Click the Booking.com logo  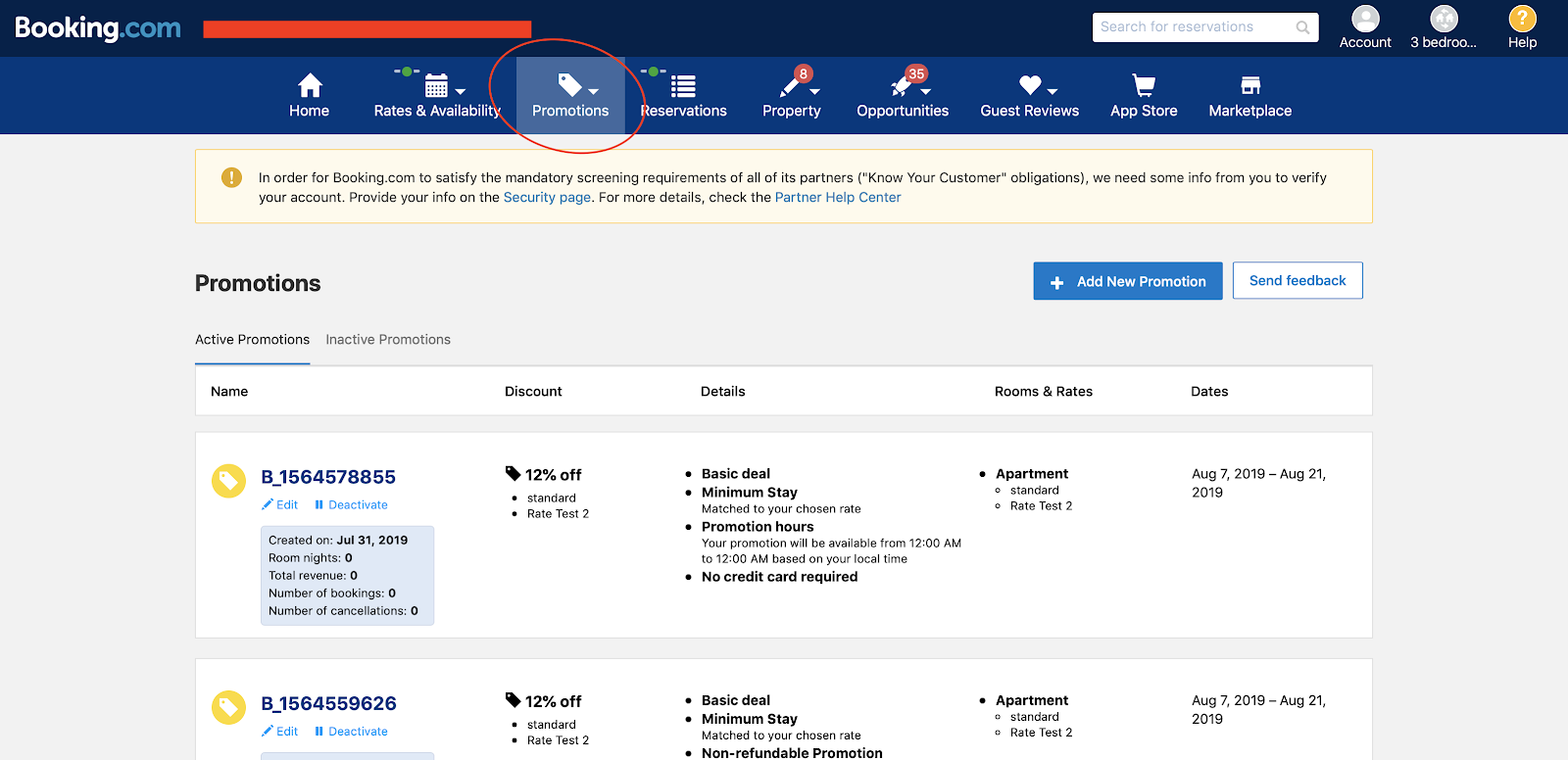point(98,28)
